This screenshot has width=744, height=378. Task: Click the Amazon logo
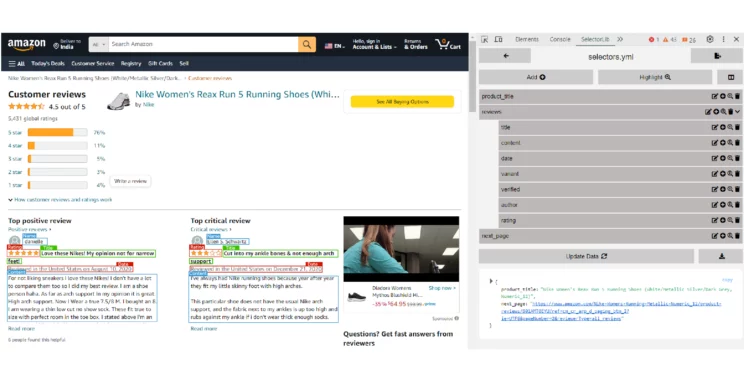click(x=27, y=45)
